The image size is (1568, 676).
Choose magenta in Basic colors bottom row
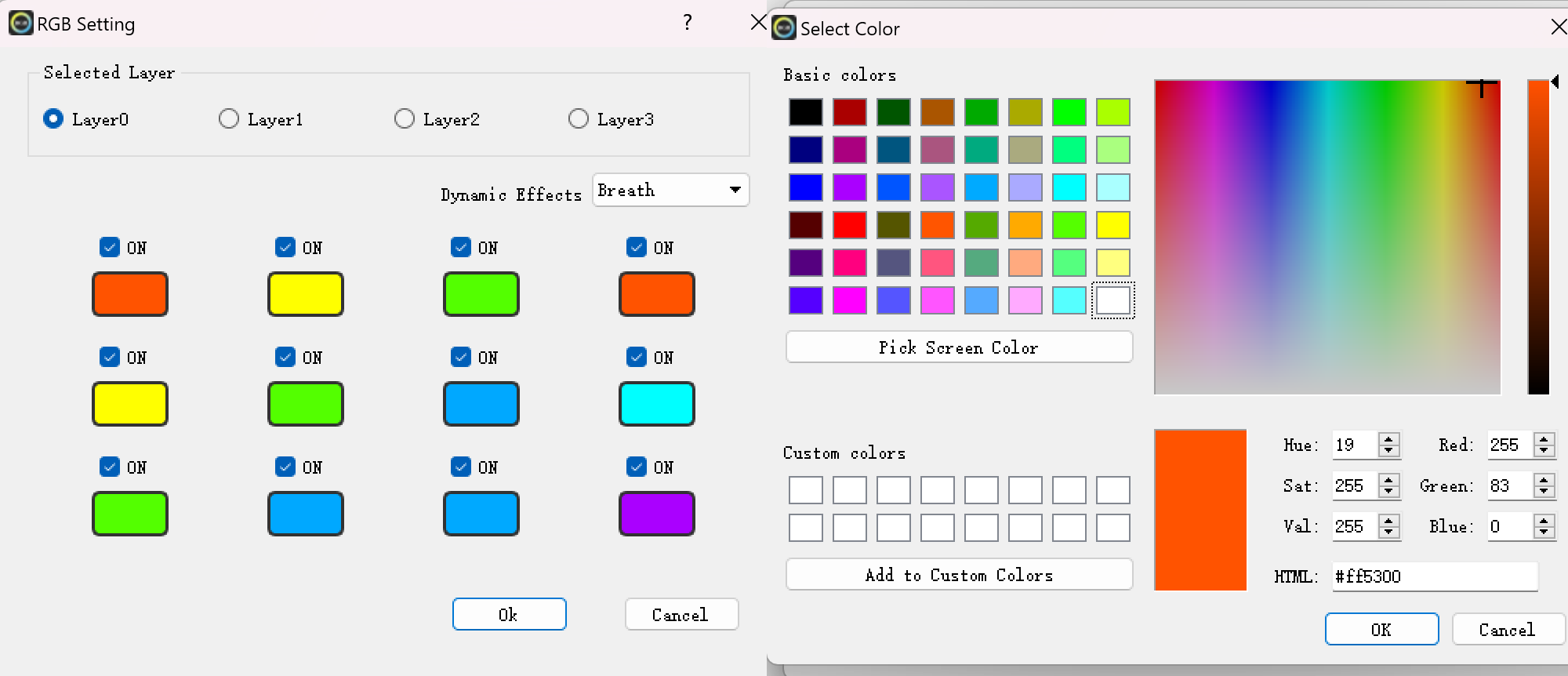[x=850, y=300]
